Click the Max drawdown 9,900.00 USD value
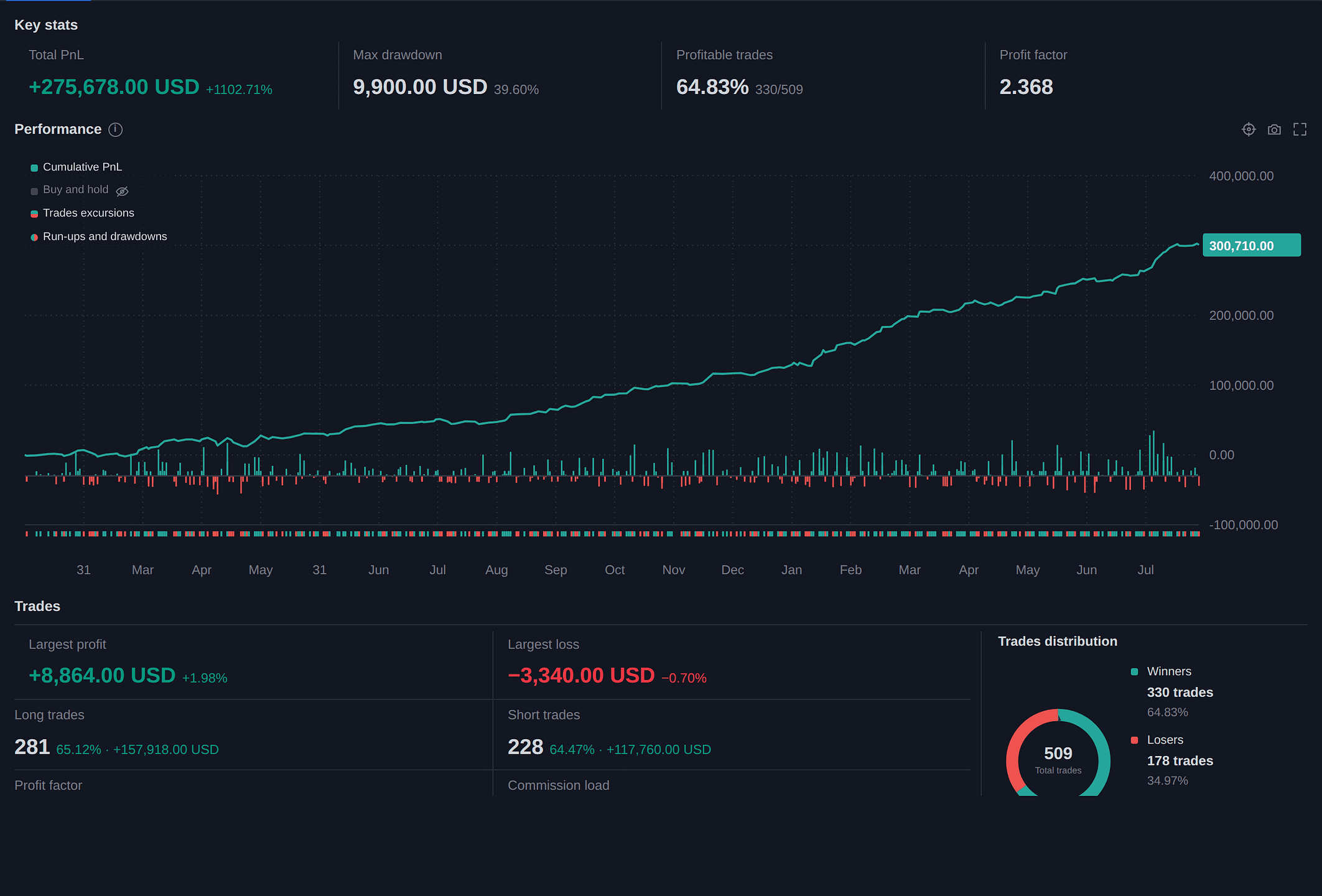 [420, 87]
